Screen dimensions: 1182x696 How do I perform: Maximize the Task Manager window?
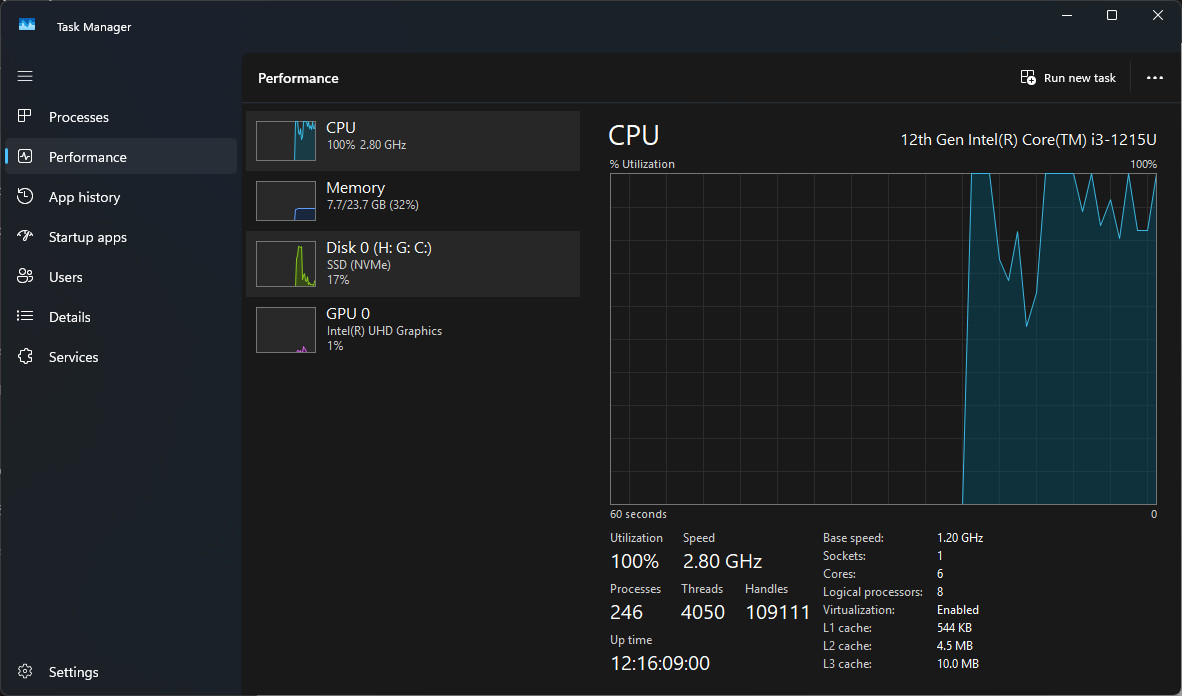pos(1111,15)
